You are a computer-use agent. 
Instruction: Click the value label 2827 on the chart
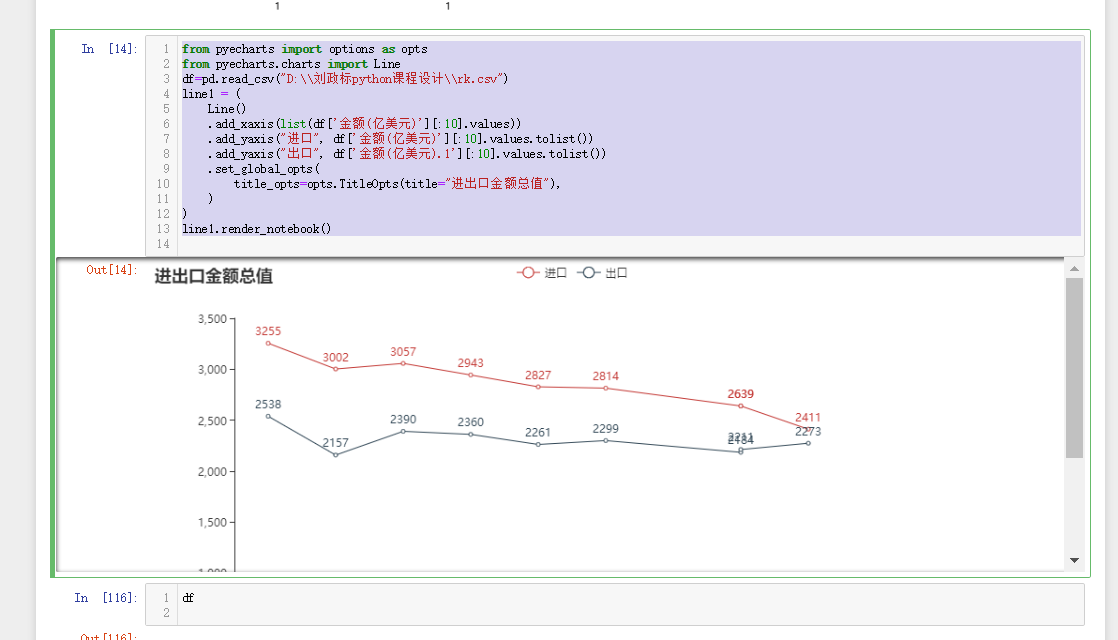(x=538, y=375)
